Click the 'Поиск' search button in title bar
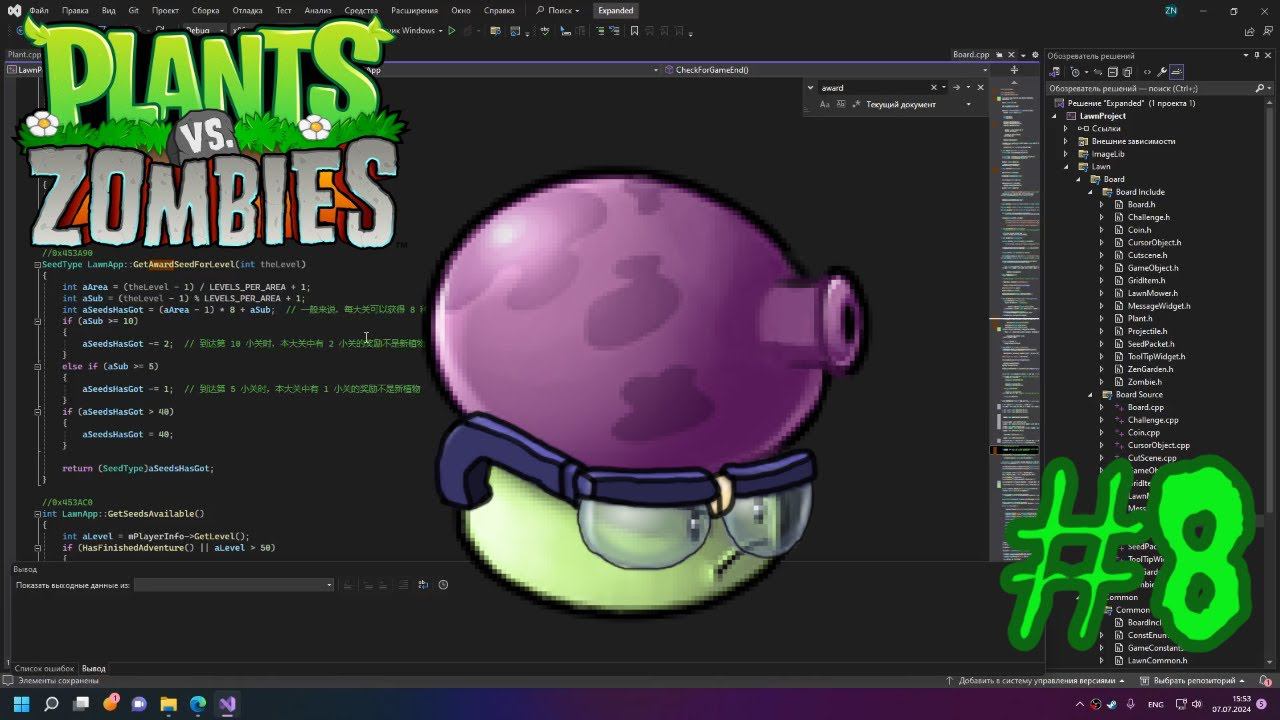Viewport: 1280px width, 720px height. 558,11
